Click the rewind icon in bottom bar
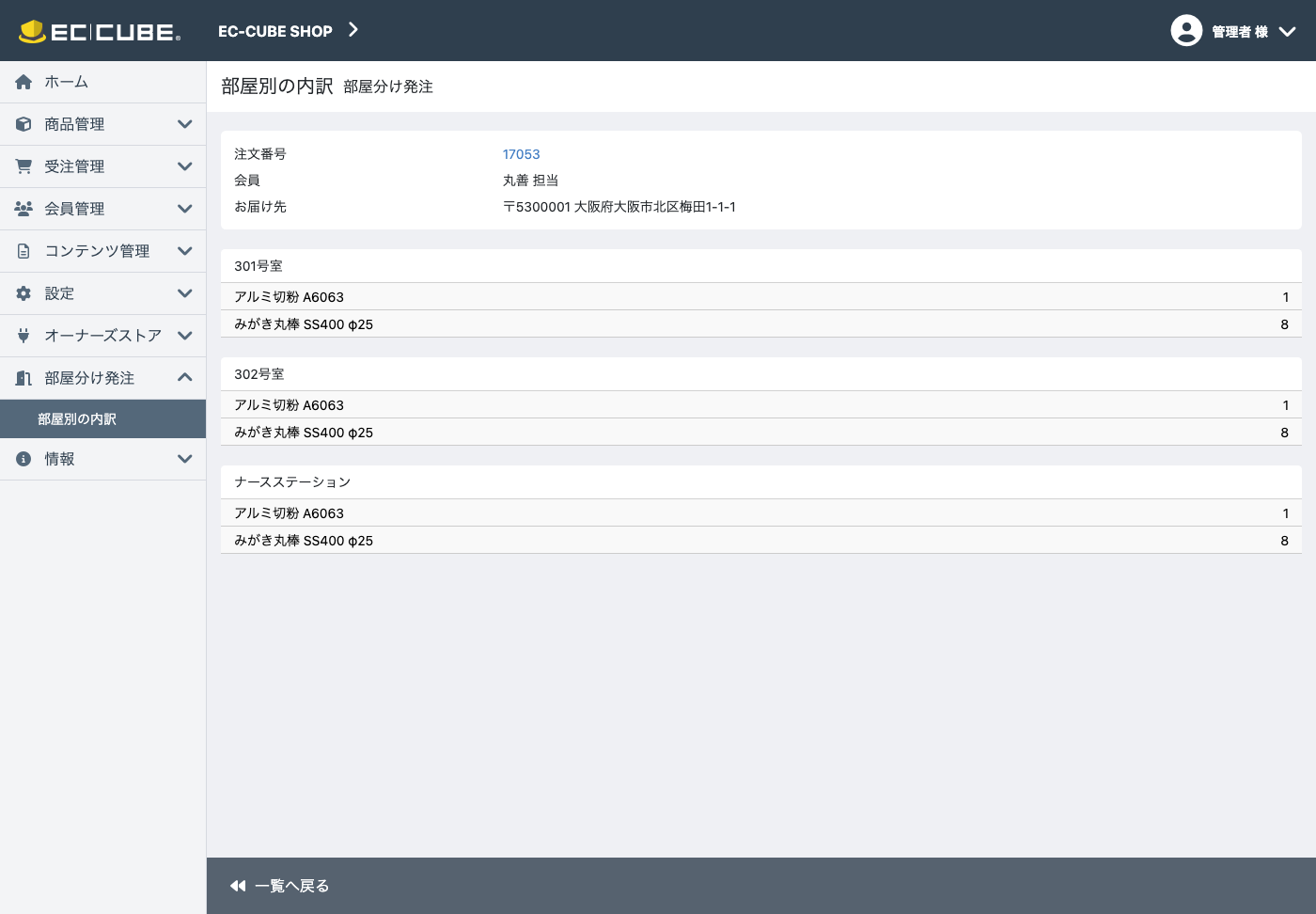The image size is (1316, 914). pyautogui.click(x=238, y=886)
